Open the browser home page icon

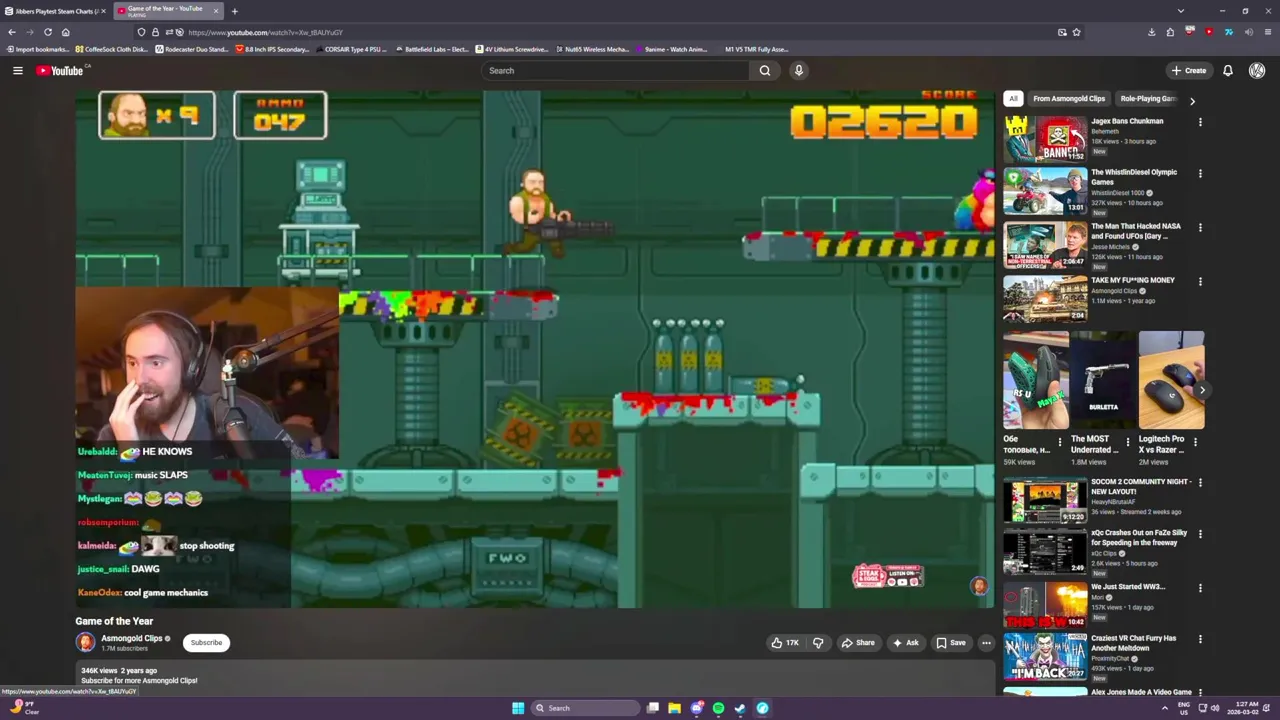point(65,32)
